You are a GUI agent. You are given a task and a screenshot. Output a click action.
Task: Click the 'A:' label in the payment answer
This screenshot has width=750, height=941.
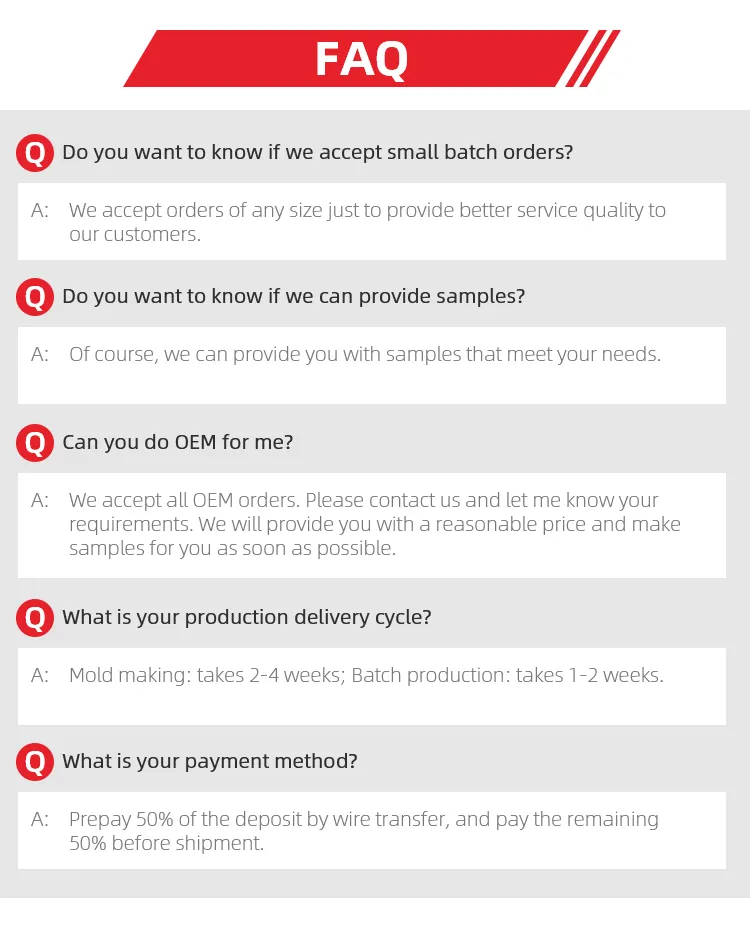pyautogui.click(x=40, y=820)
